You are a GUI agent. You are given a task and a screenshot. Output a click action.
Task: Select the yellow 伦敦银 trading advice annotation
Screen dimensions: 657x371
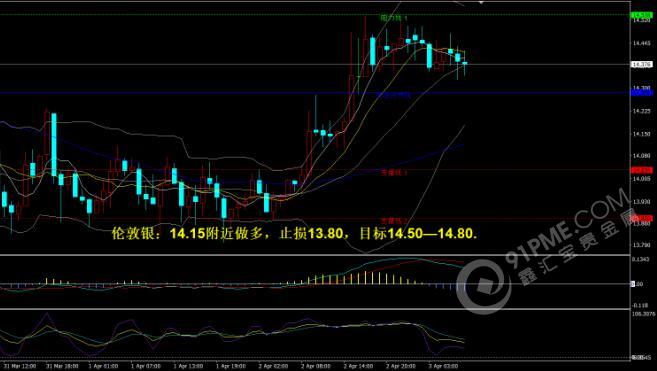295,233
